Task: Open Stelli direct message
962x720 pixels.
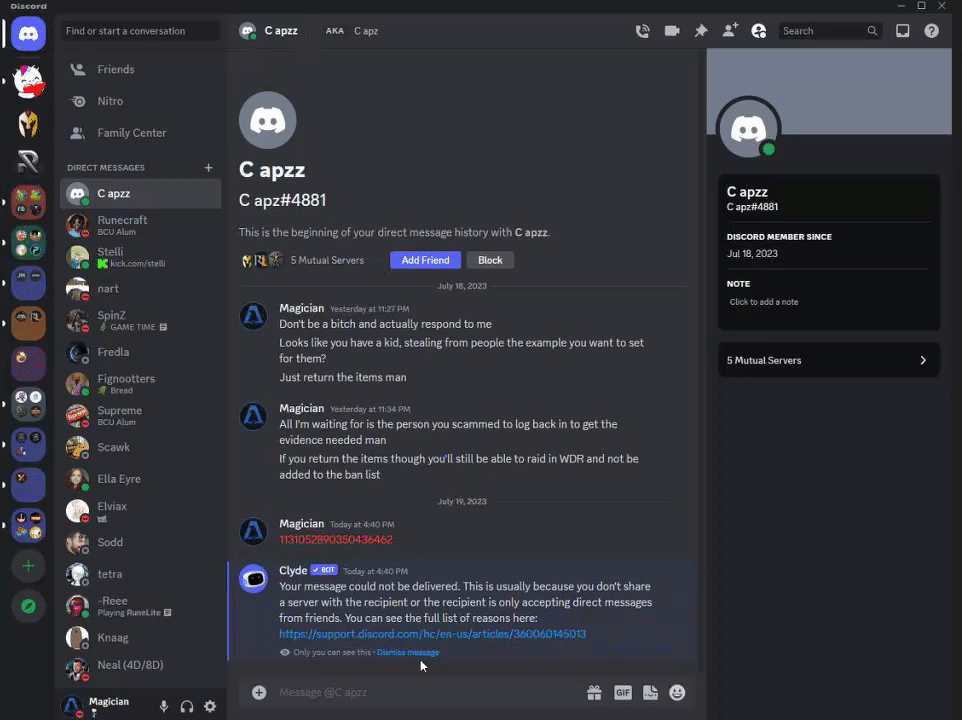Action: (141, 257)
